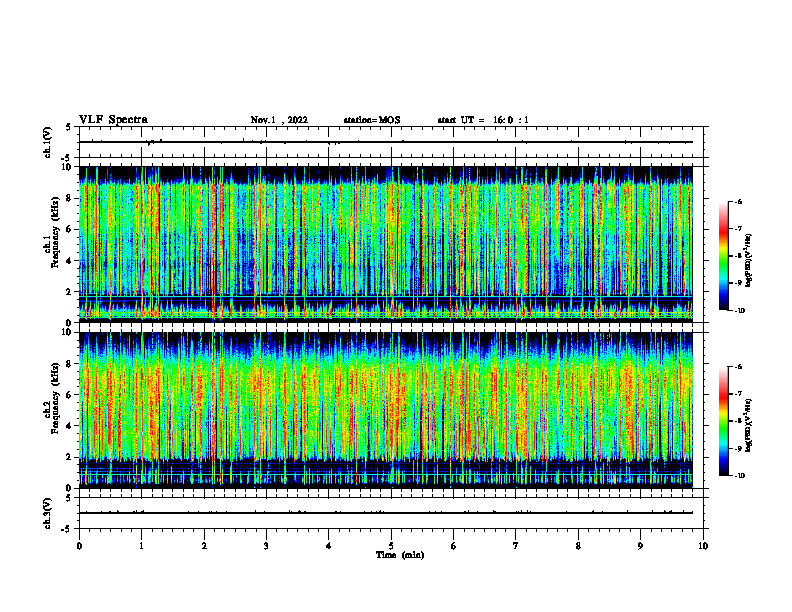Click time axis tick label "4"
Viewport: 792px width, 612px height.
coord(329,546)
